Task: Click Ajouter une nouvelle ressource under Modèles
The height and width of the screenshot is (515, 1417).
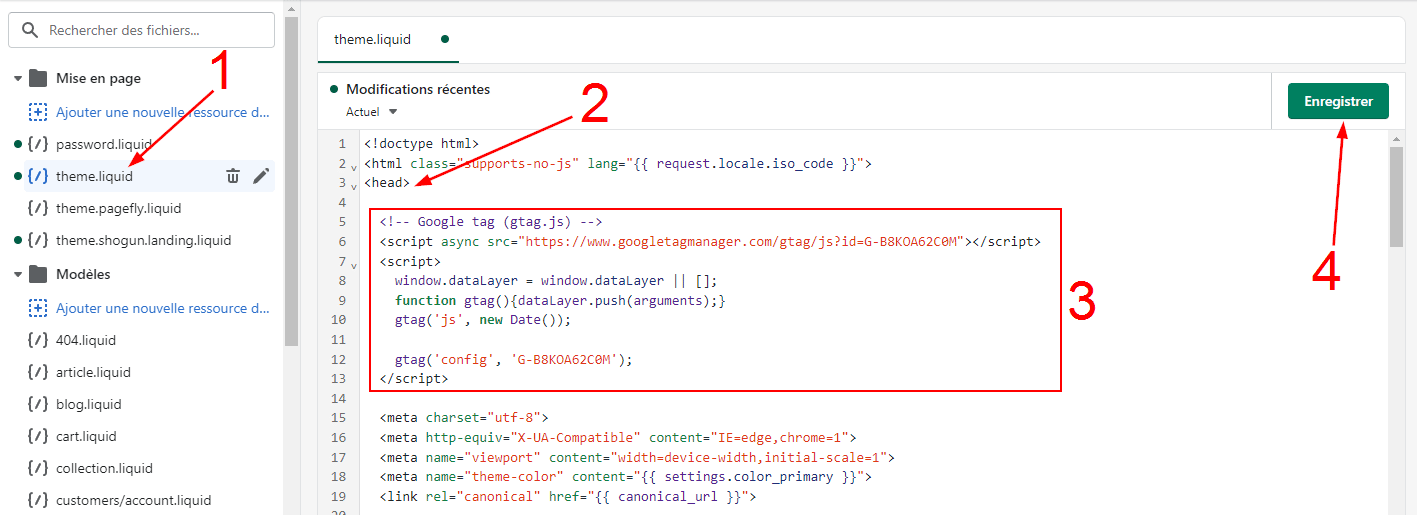Action: [162, 308]
